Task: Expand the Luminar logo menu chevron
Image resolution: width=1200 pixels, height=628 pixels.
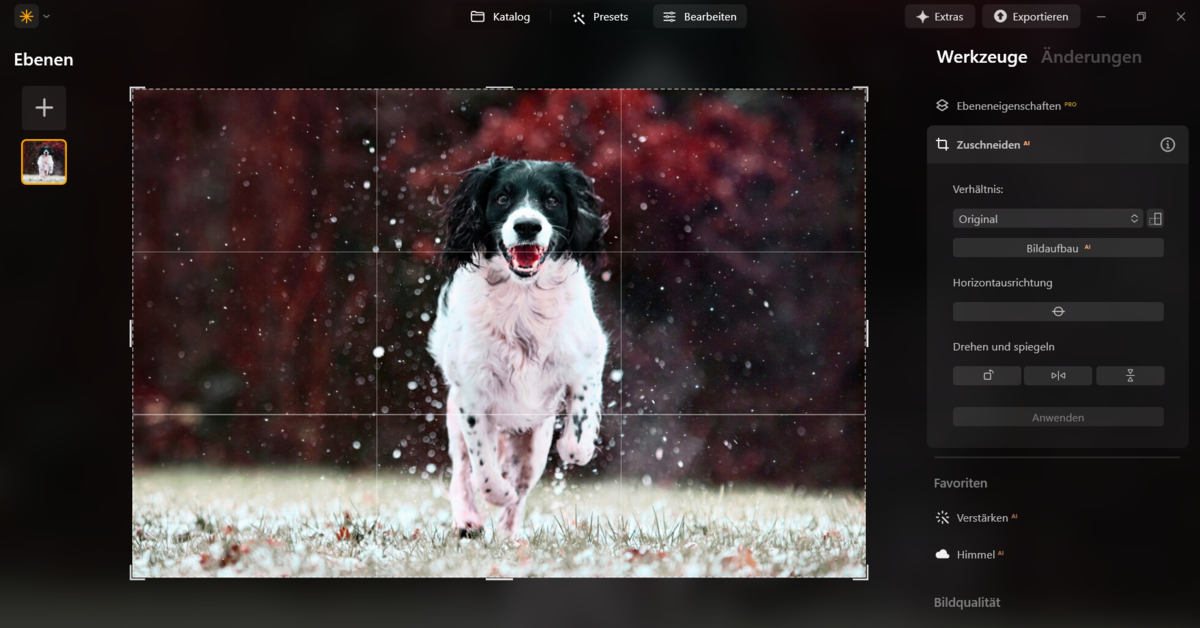Action: pos(45,16)
